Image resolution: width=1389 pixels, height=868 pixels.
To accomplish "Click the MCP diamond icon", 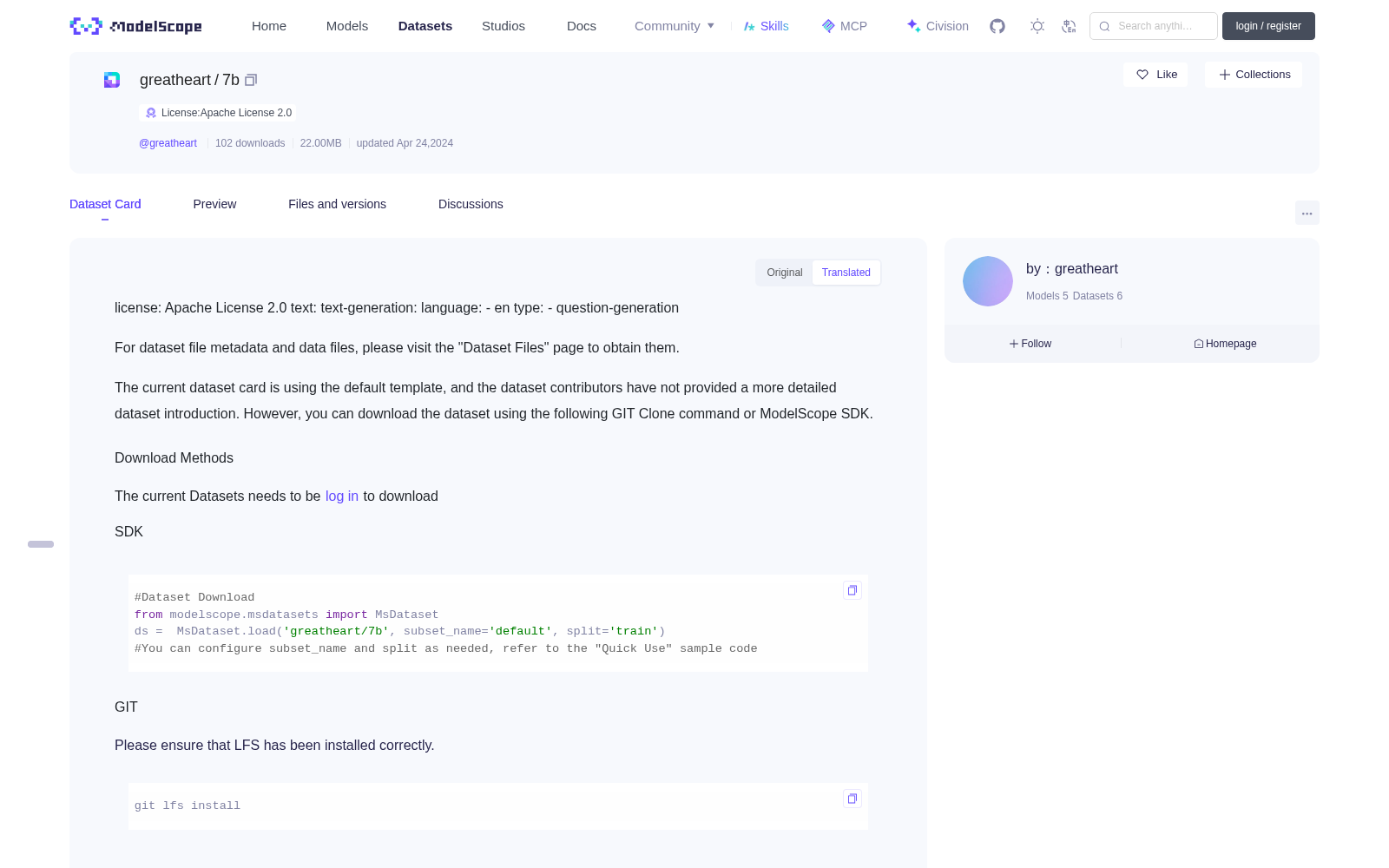I will (x=828, y=26).
